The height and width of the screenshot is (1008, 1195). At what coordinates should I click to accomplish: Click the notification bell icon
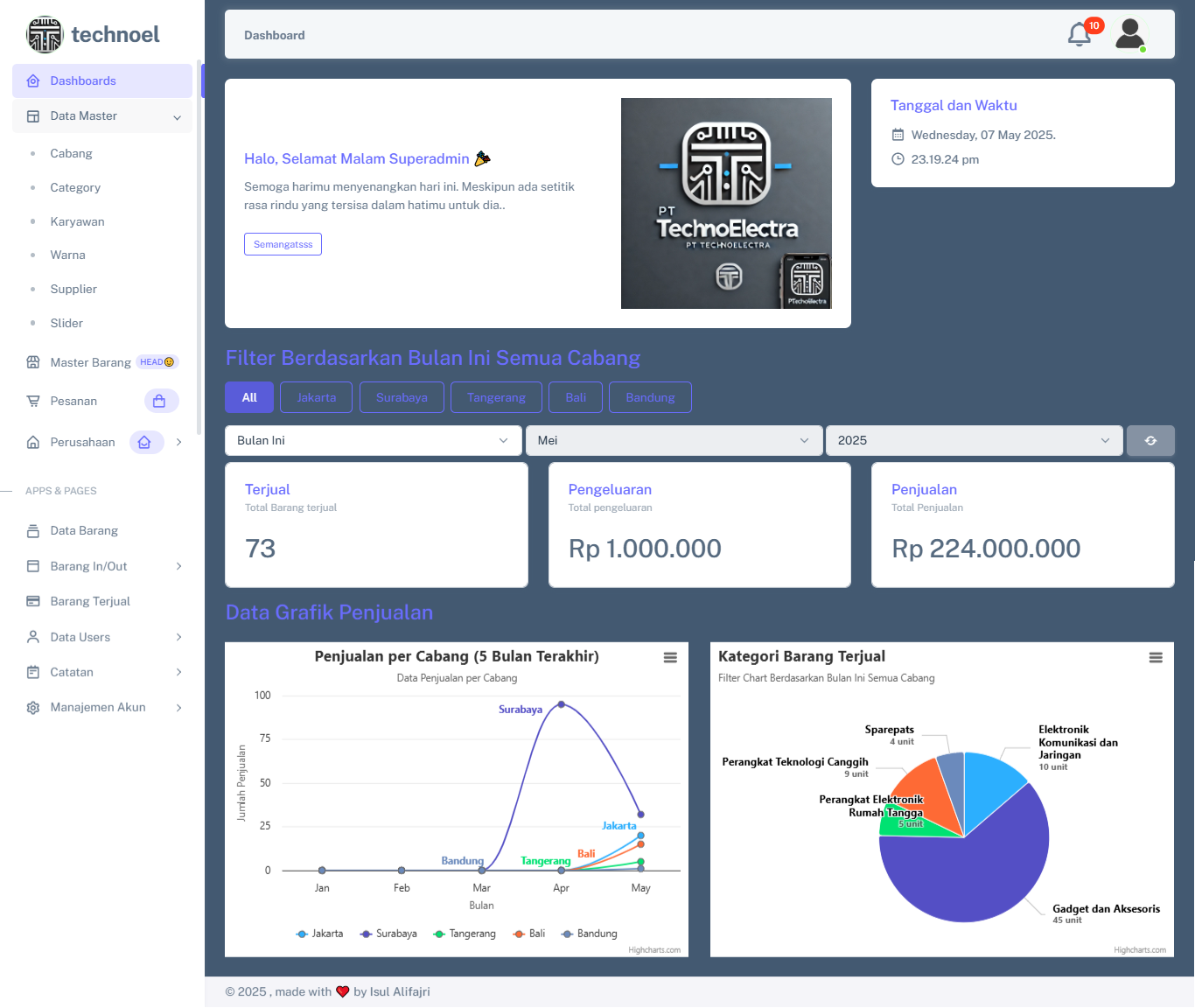click(x=1080, y=34)
